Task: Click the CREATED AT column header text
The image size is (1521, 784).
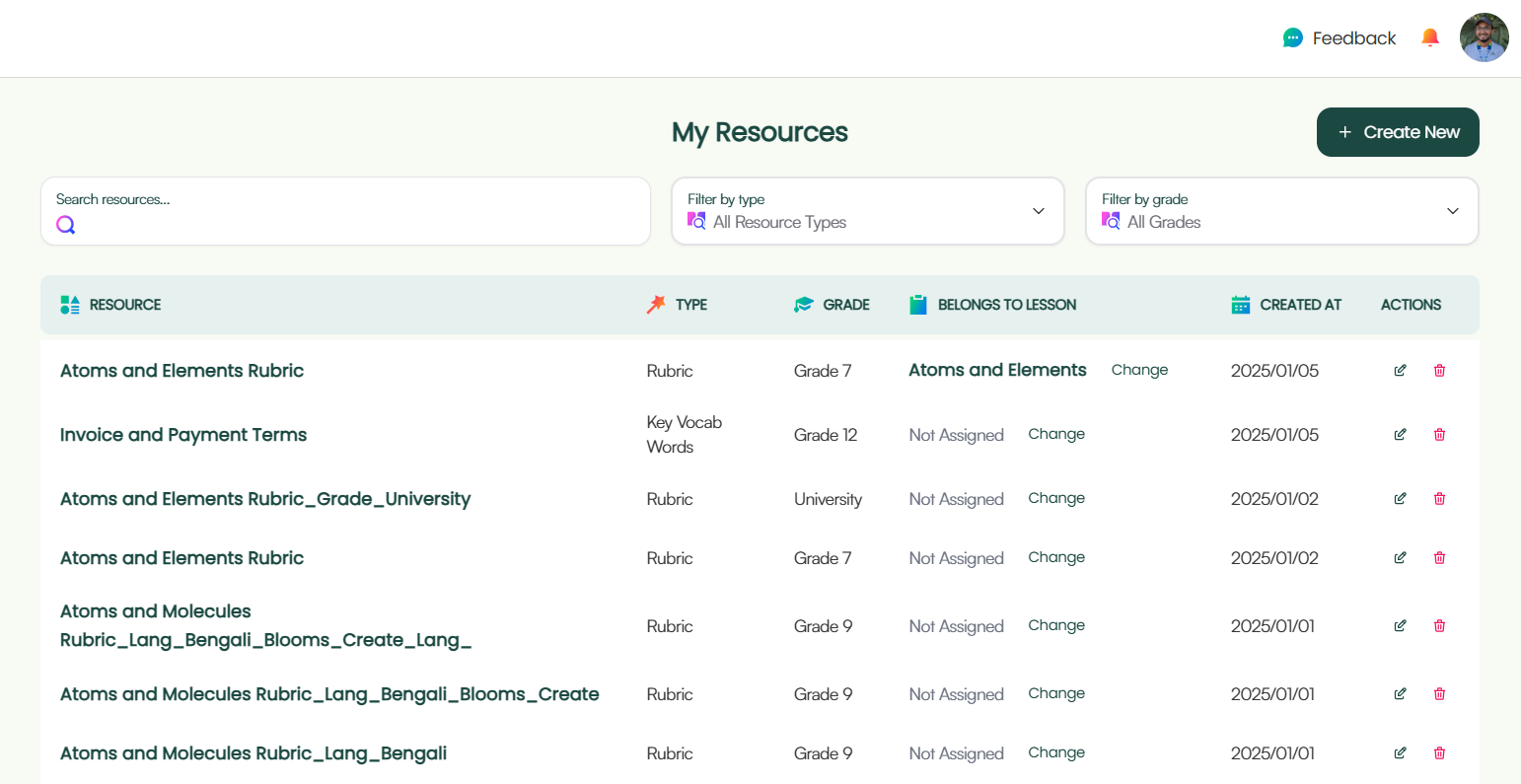Action: [1300, 305]
